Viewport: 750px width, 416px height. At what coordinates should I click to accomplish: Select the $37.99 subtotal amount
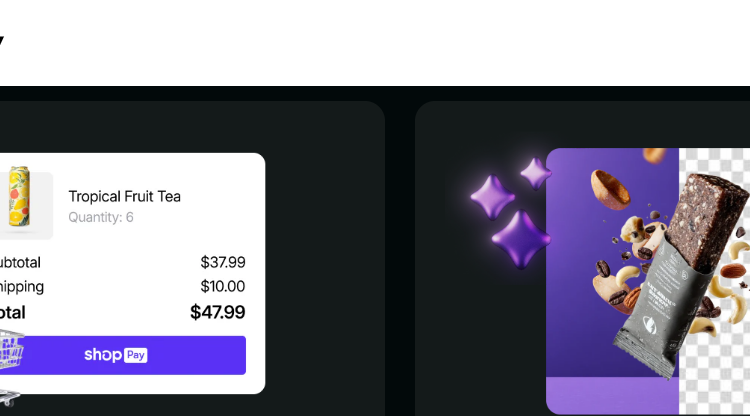(222, 263)
